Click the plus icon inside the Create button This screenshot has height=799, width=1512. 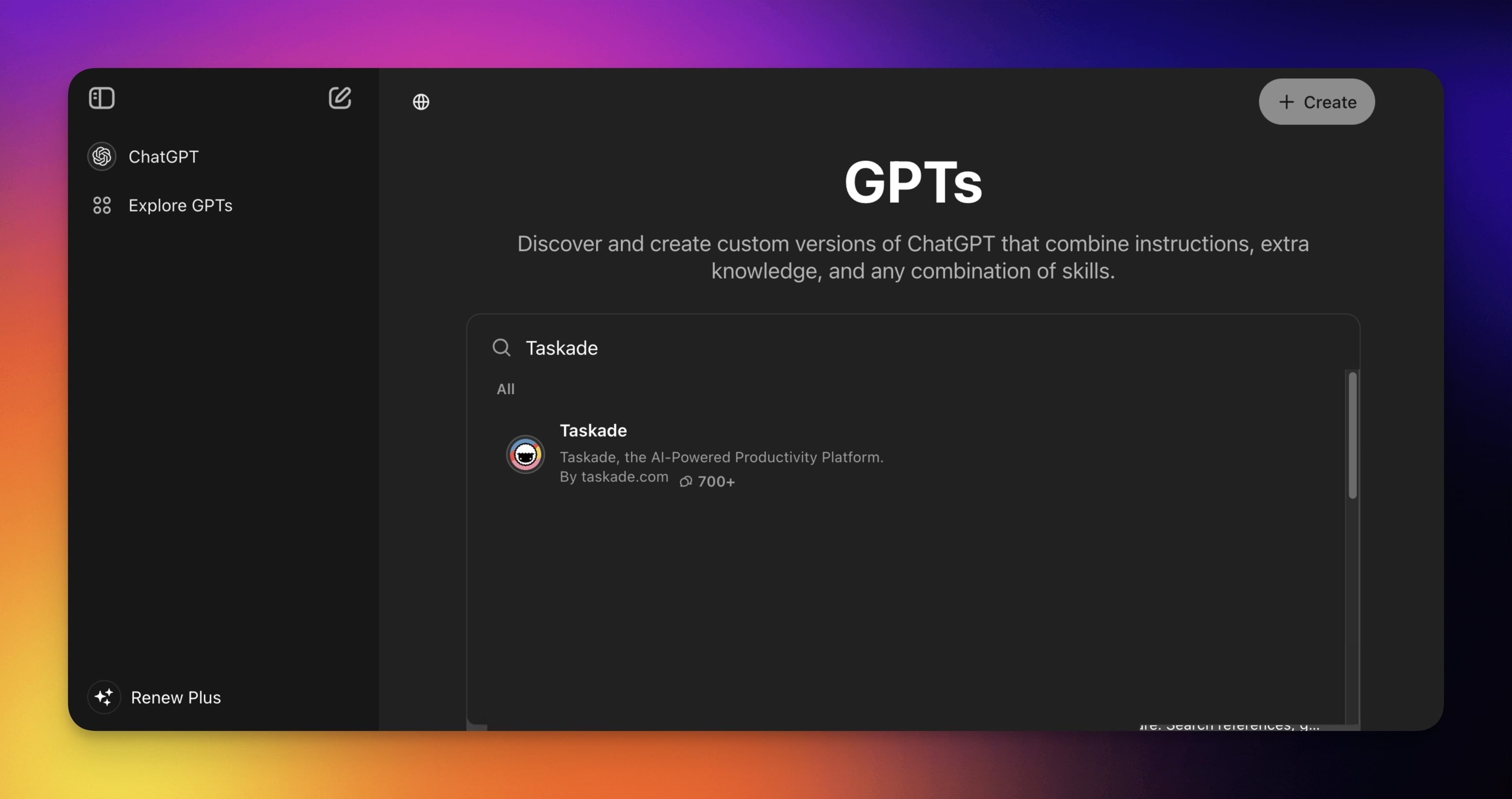(1286, 102)
